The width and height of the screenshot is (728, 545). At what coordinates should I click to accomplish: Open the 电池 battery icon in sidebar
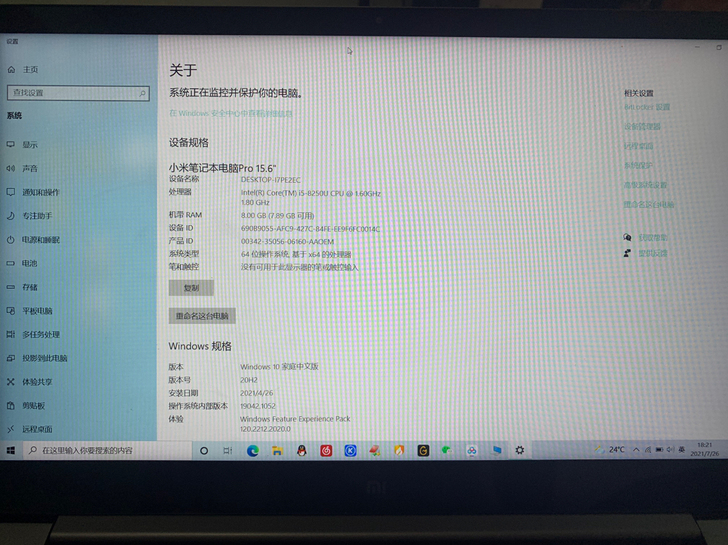[x=11, y=263]
